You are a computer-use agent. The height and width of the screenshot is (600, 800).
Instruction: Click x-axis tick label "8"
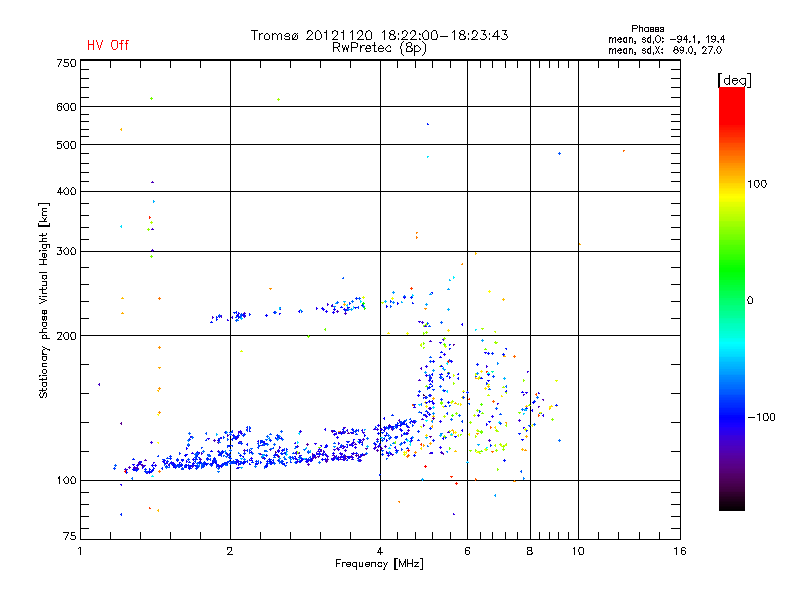click(530, 551)
